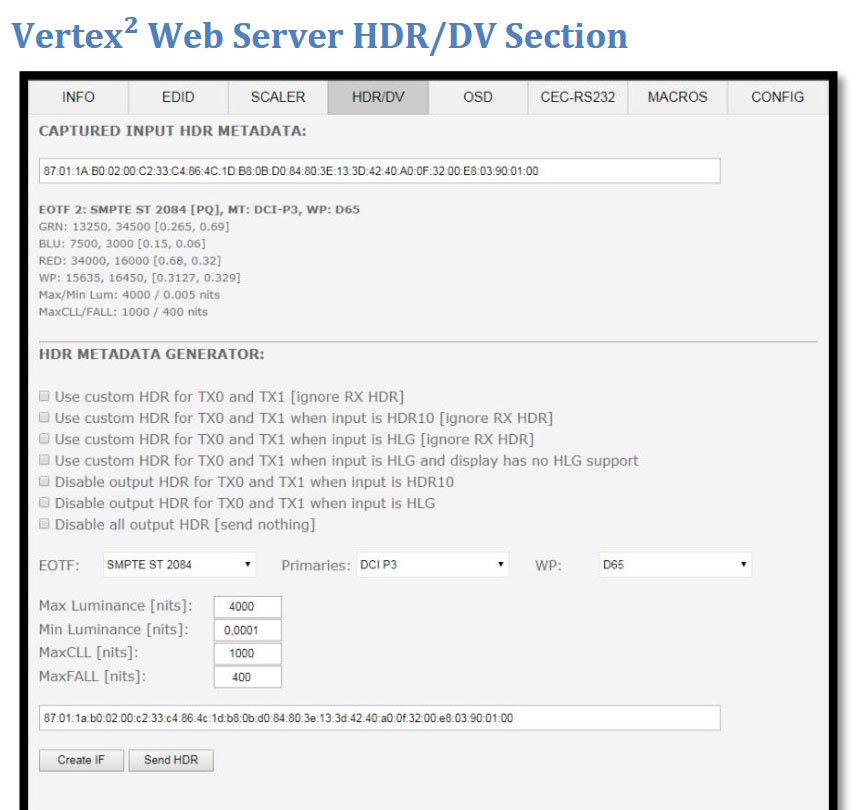Check custom HDR when input is HDR10
This screenshot has width=864, height=810.
[x=44, y=417]
